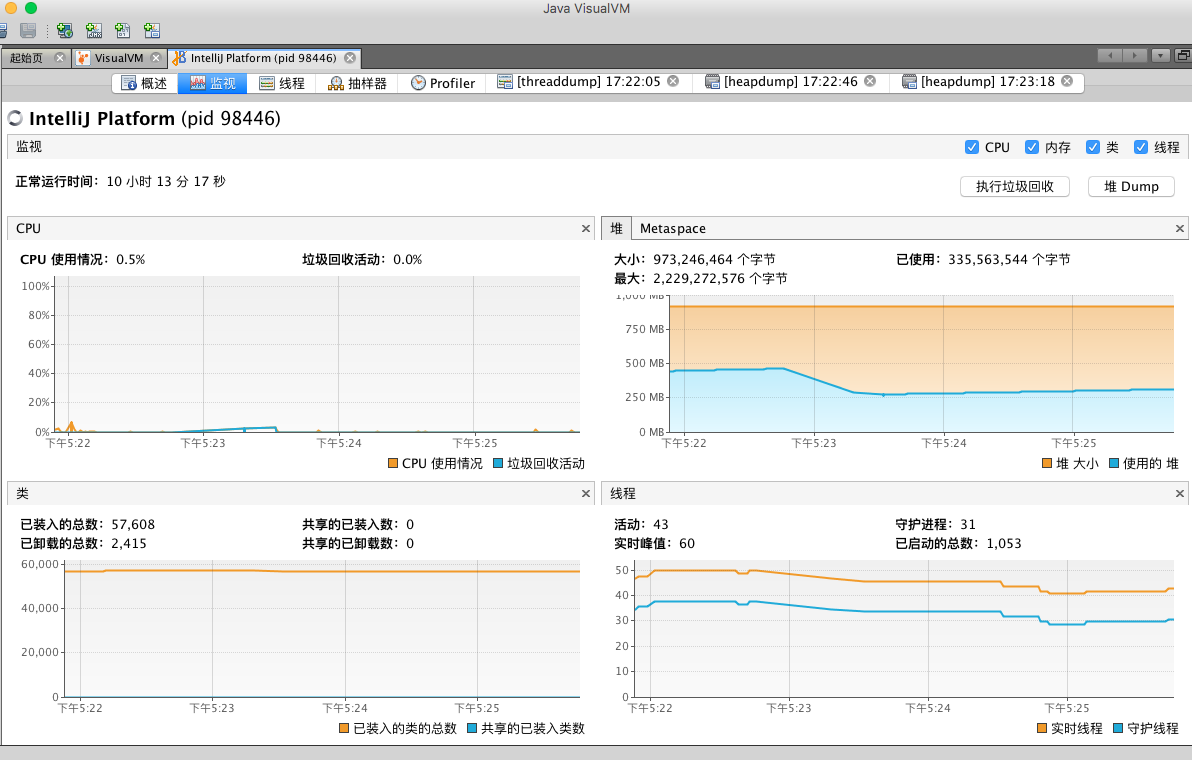Uncheck the CPU checkbox

coord(972,147)
